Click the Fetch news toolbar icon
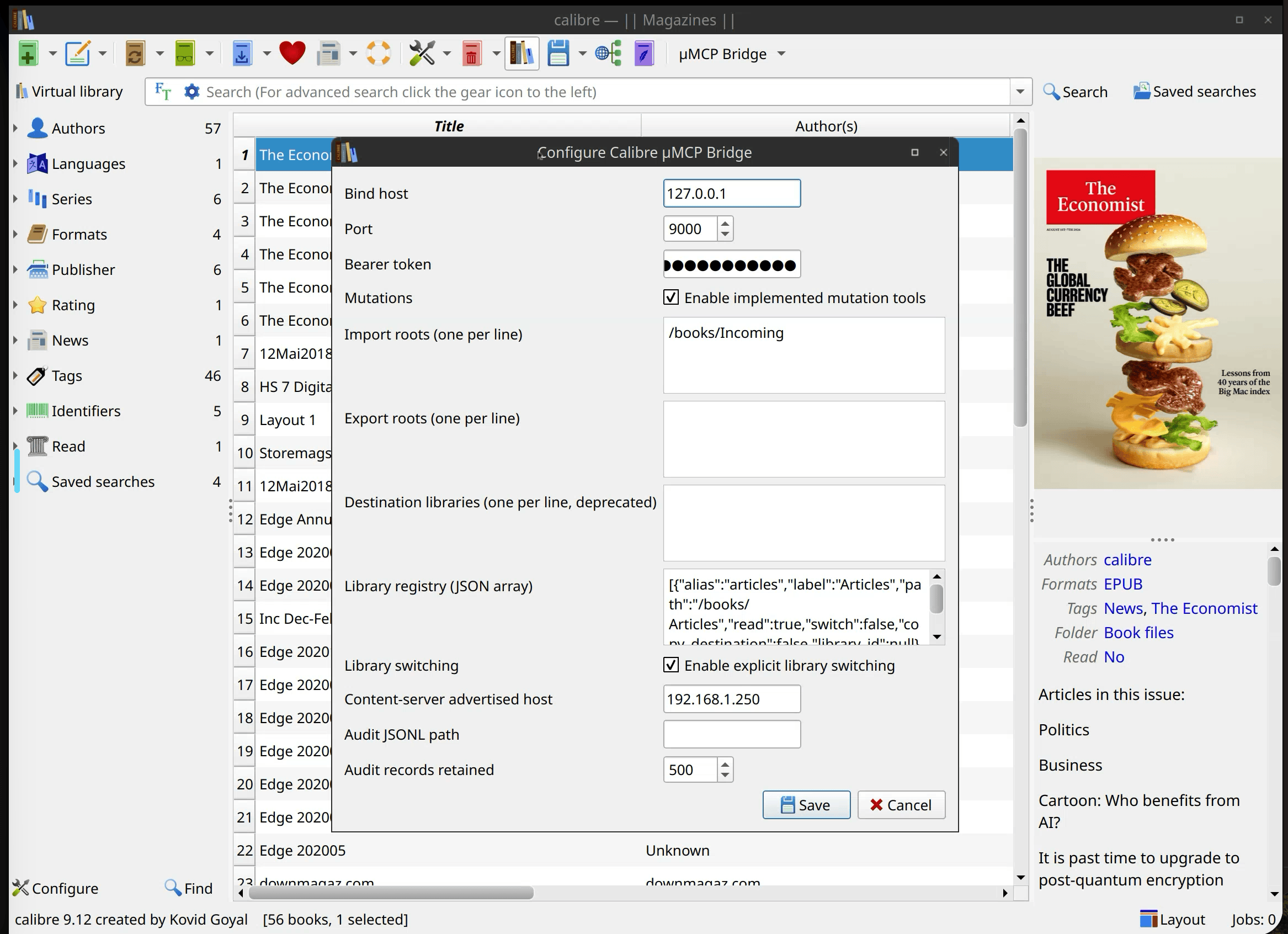1288x934 pixels. (328, 54)
